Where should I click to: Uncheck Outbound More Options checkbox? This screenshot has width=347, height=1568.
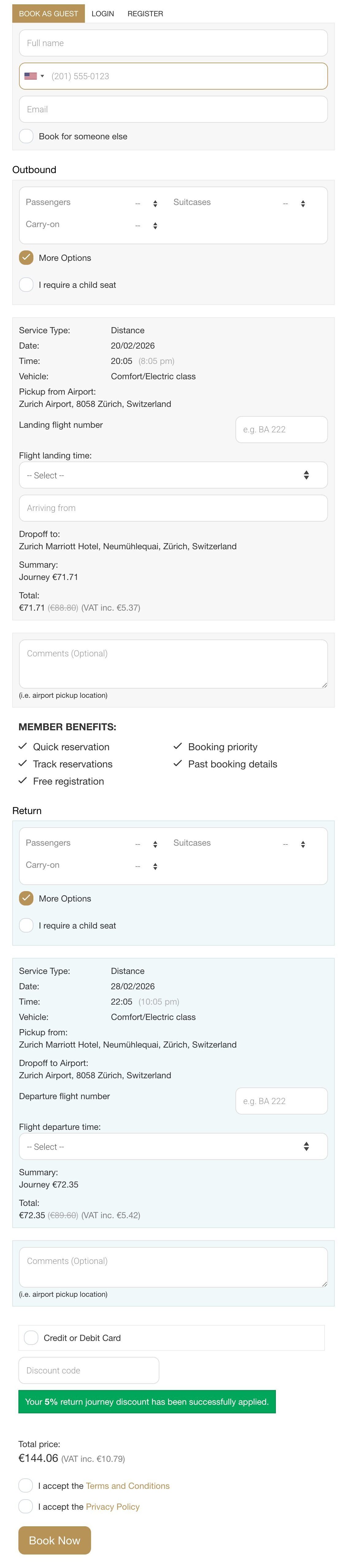coord(26,257)
